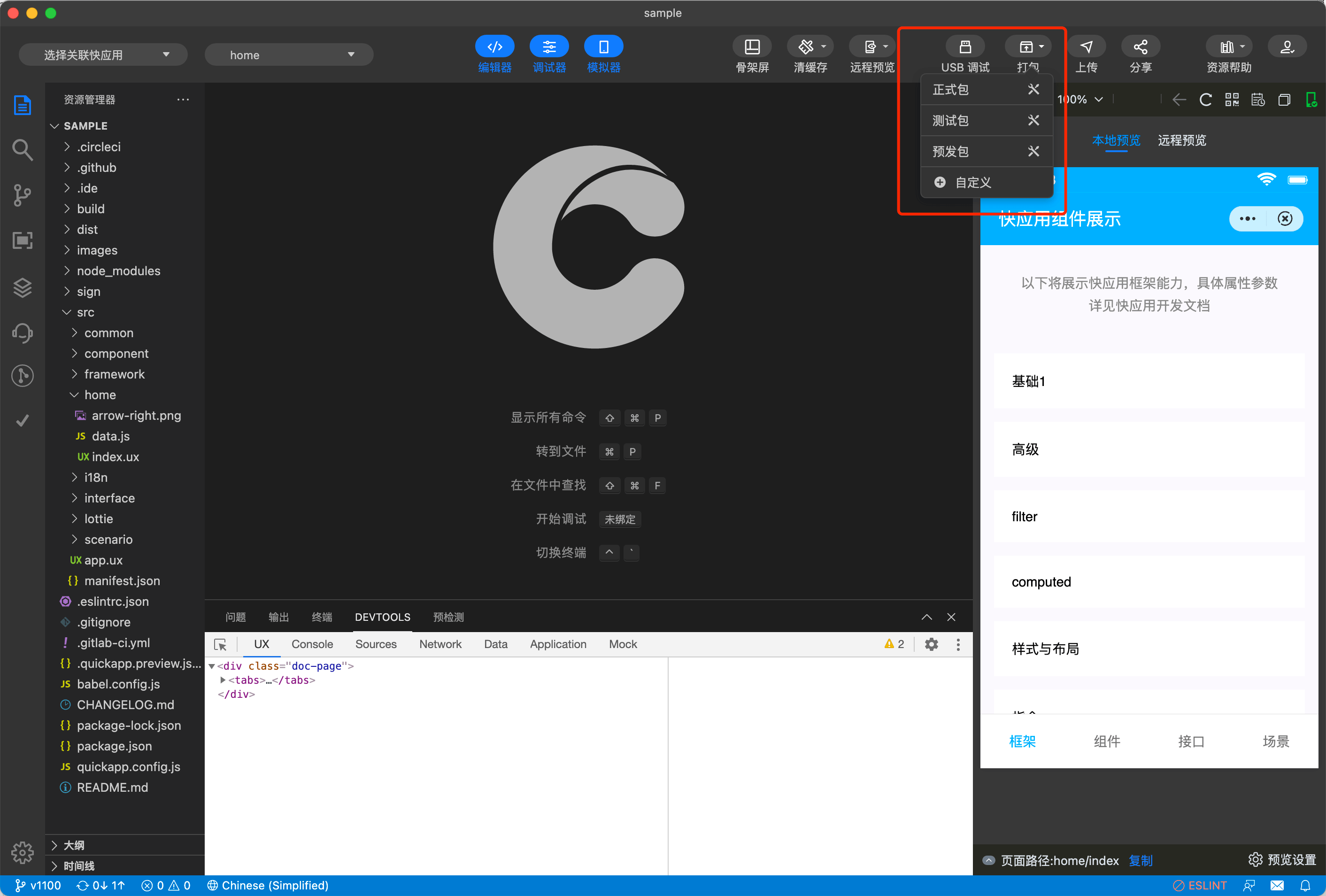Toggle the 编辑器 editor panel button
The image size is (1326, 896).
pyautogui.click(x=494, y=47)
